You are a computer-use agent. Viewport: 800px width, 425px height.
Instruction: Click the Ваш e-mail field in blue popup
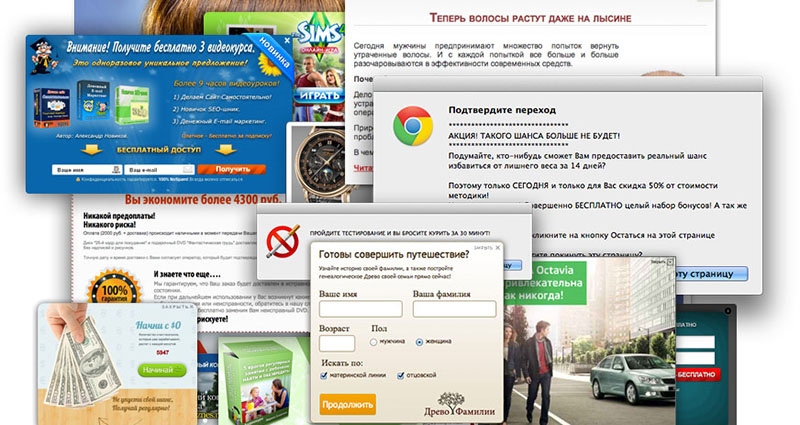coord(159,169)
